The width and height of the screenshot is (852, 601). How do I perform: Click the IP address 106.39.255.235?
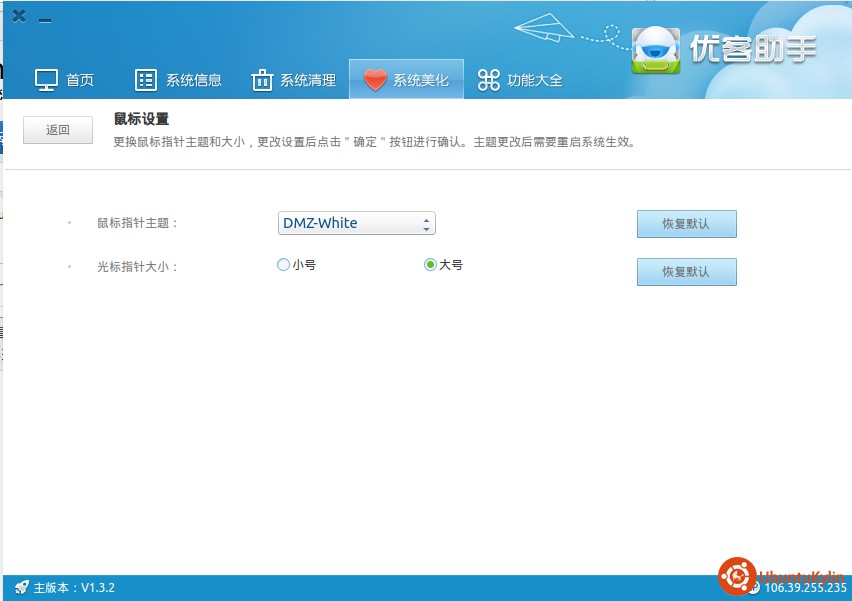tap(805, 588)
